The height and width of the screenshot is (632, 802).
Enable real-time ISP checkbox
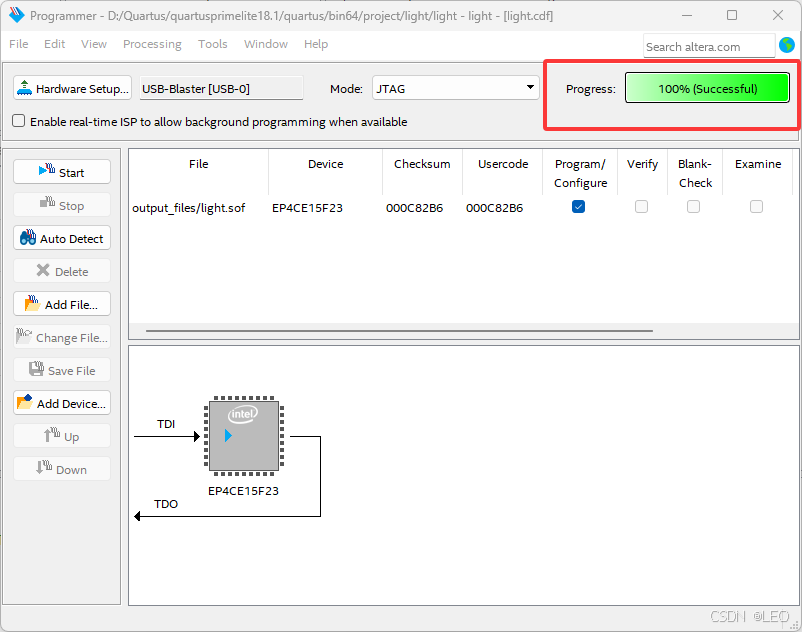[x=18, y=121]
